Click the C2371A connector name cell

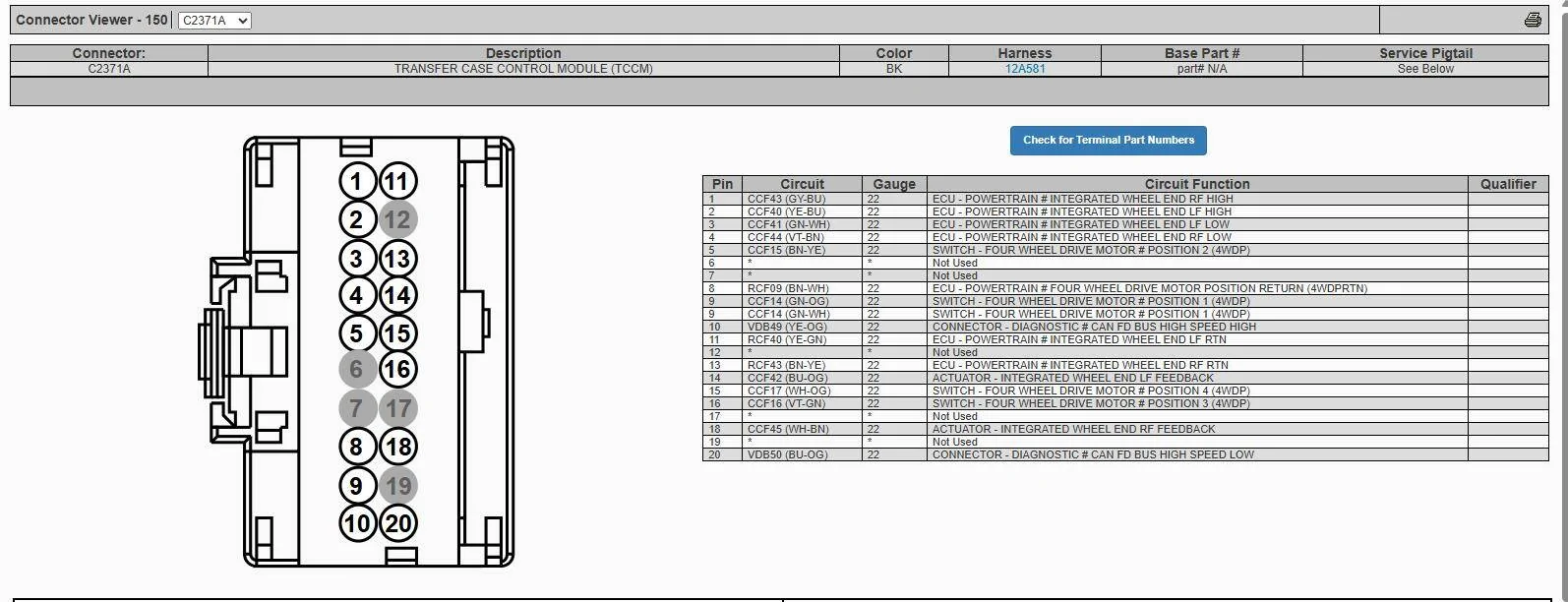pos(109,69)
